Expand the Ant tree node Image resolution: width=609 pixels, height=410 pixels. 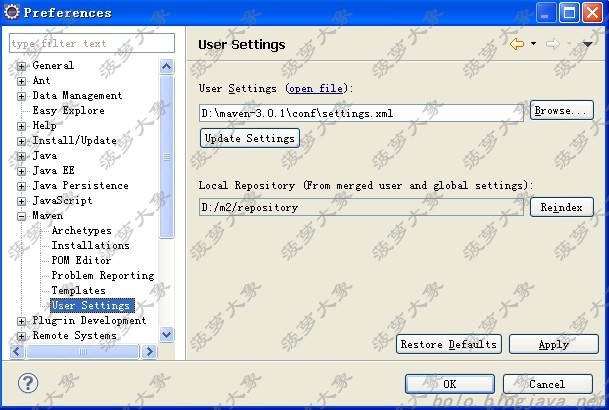21,81
